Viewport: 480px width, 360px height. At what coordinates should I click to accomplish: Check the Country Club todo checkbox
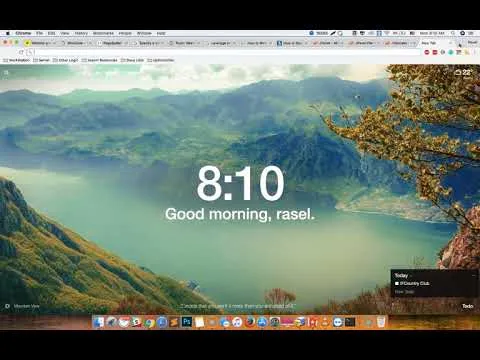[x=397, y=283]
